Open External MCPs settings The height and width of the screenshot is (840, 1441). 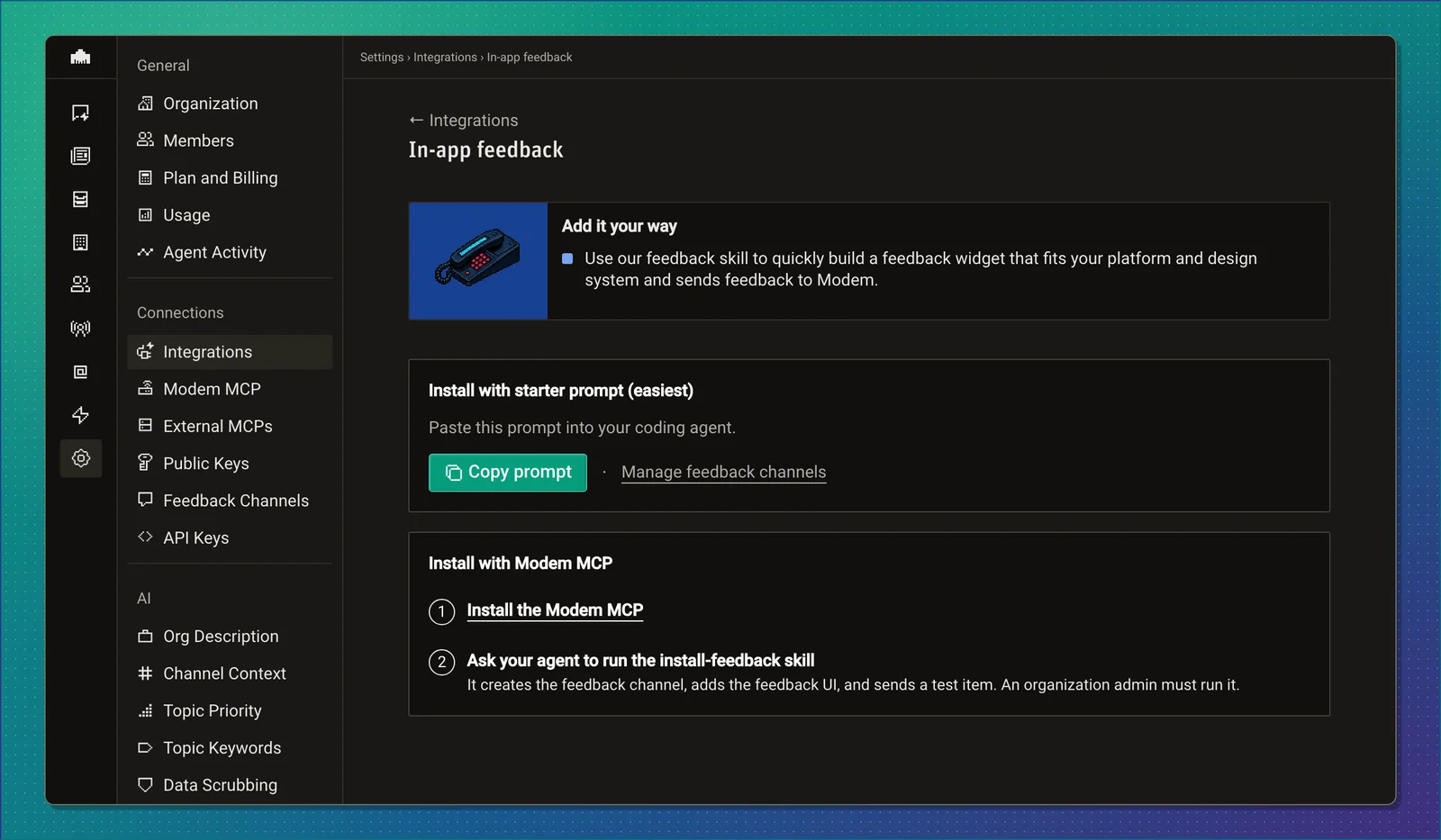pos(230,426)
